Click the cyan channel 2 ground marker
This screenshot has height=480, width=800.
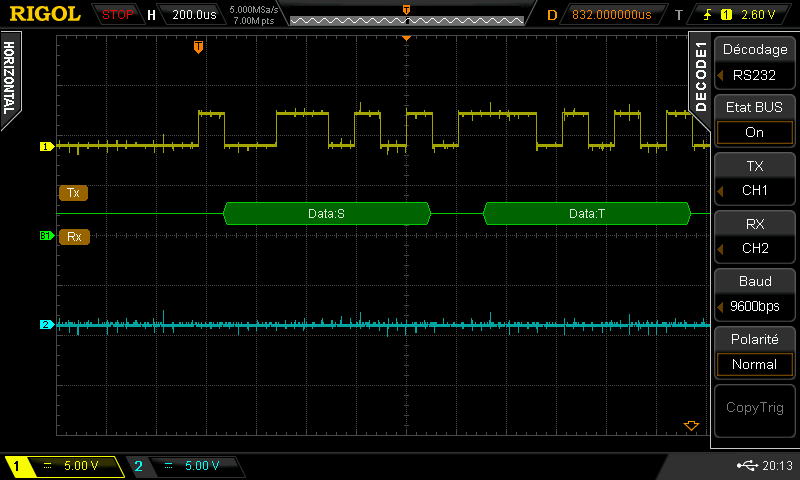pos(47,324)
